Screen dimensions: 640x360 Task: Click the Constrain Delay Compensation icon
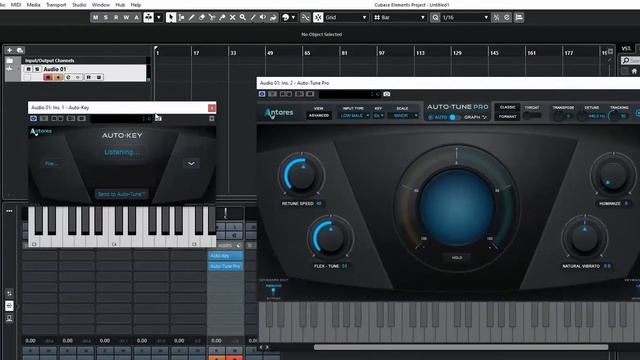coord(149,18)
